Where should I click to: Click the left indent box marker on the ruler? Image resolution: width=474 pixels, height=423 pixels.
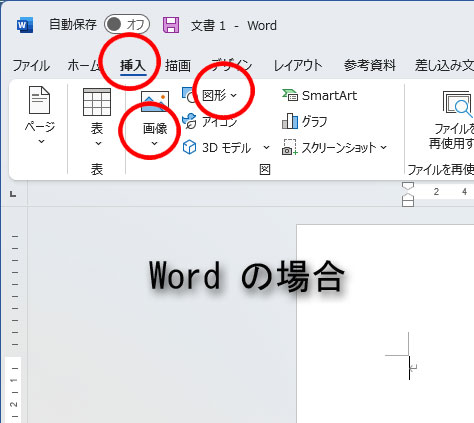408,203
